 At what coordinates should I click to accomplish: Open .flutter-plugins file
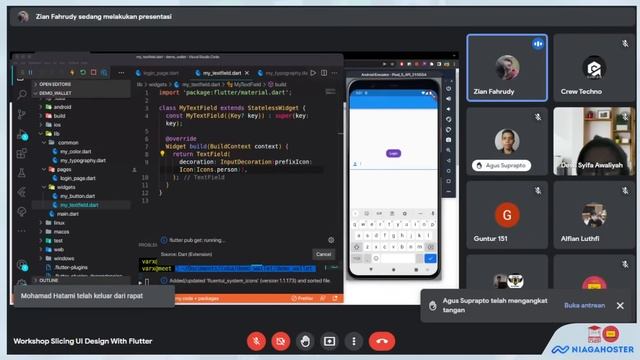point(67,268)
